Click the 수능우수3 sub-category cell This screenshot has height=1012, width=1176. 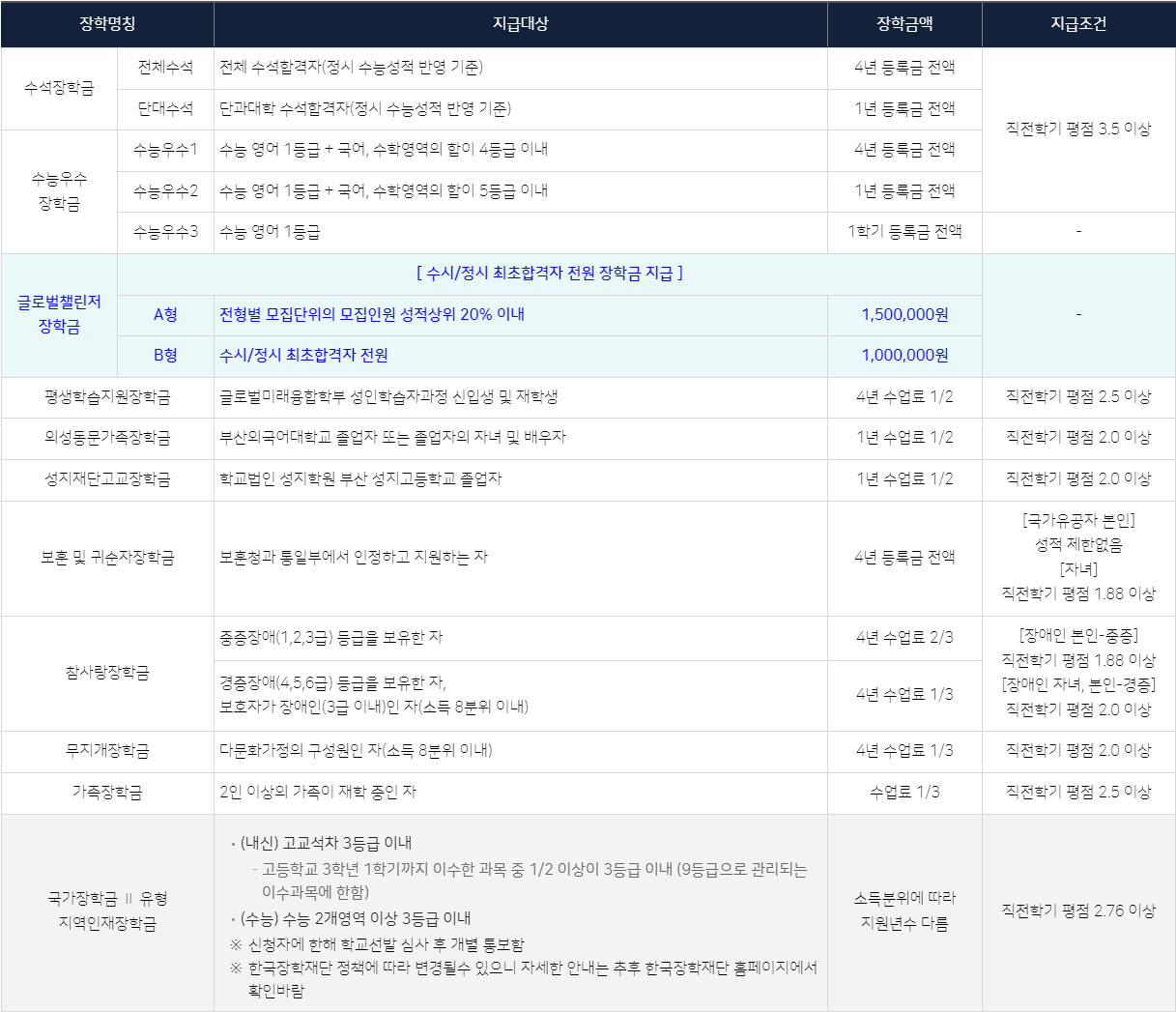[x=165, y=232]
